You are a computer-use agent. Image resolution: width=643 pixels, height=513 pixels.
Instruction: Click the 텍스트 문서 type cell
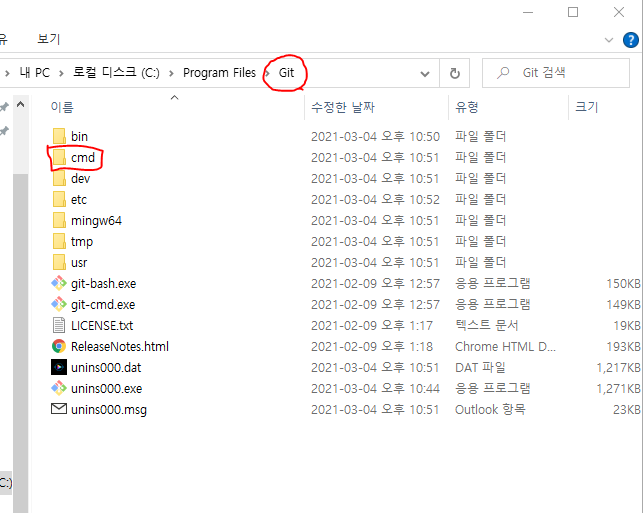tap(487, 325)
